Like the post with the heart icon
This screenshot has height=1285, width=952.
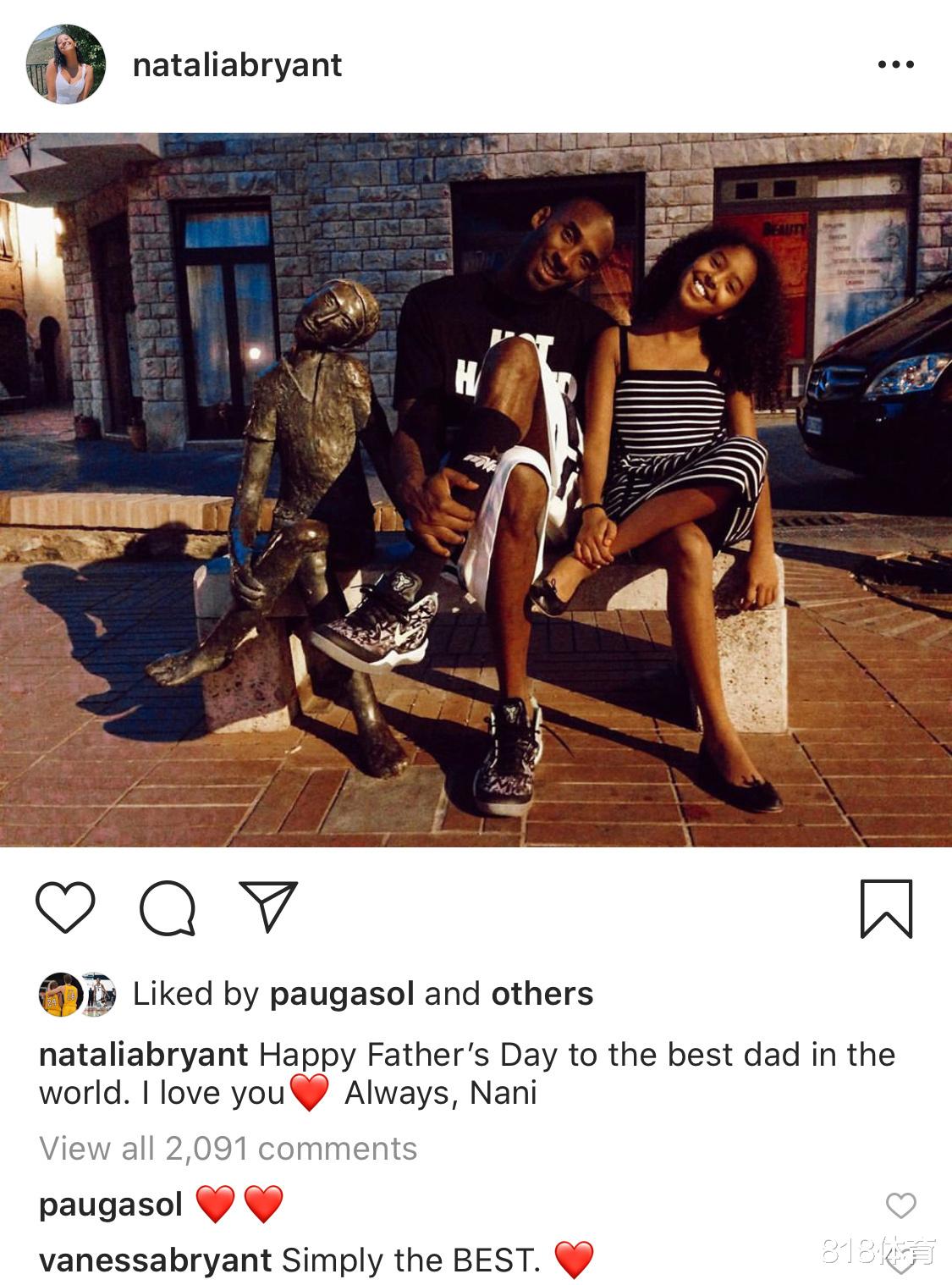(x=65, y=908)
